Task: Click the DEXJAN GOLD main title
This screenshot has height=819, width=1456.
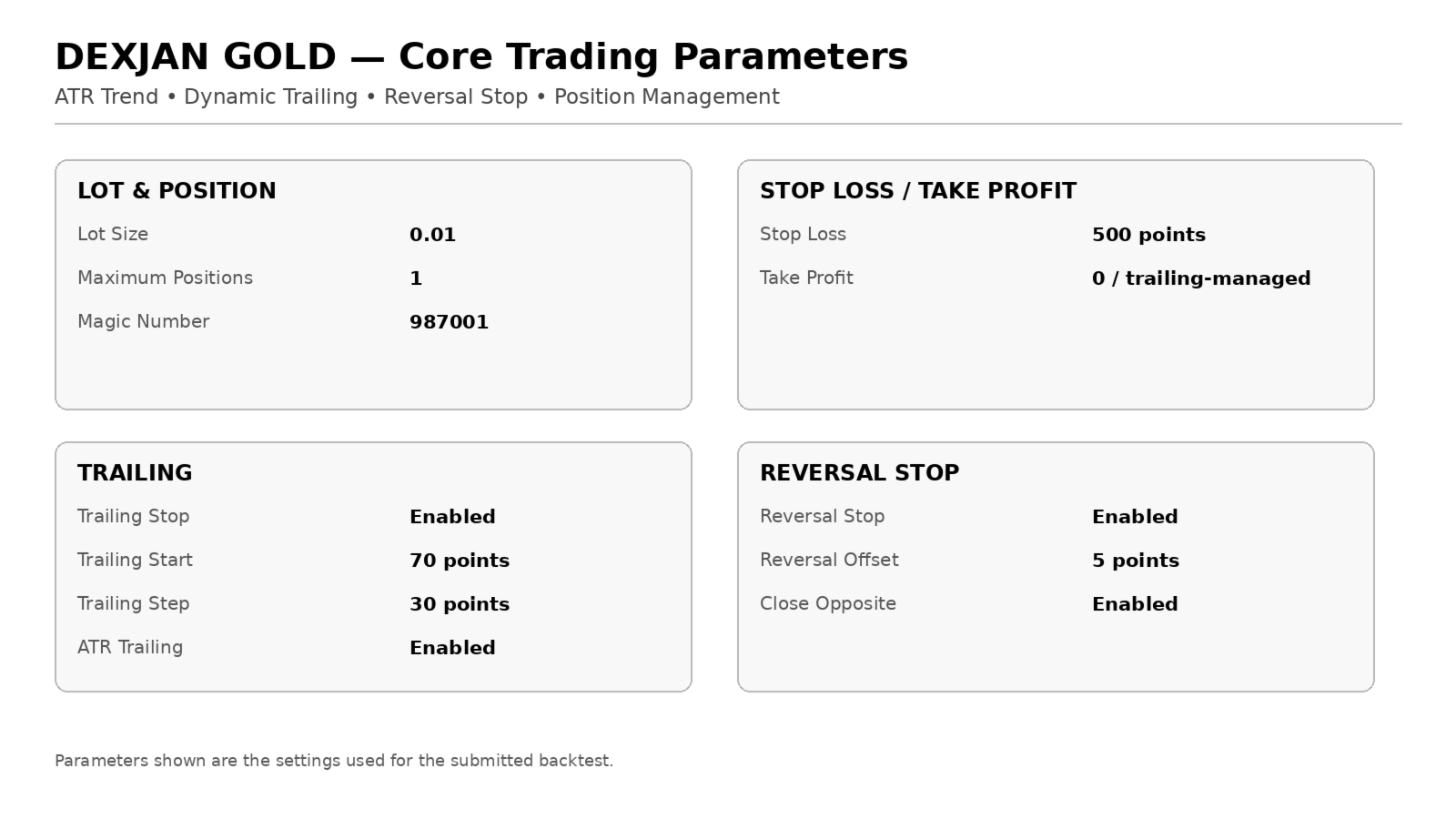Action: (x=481, y=56)
